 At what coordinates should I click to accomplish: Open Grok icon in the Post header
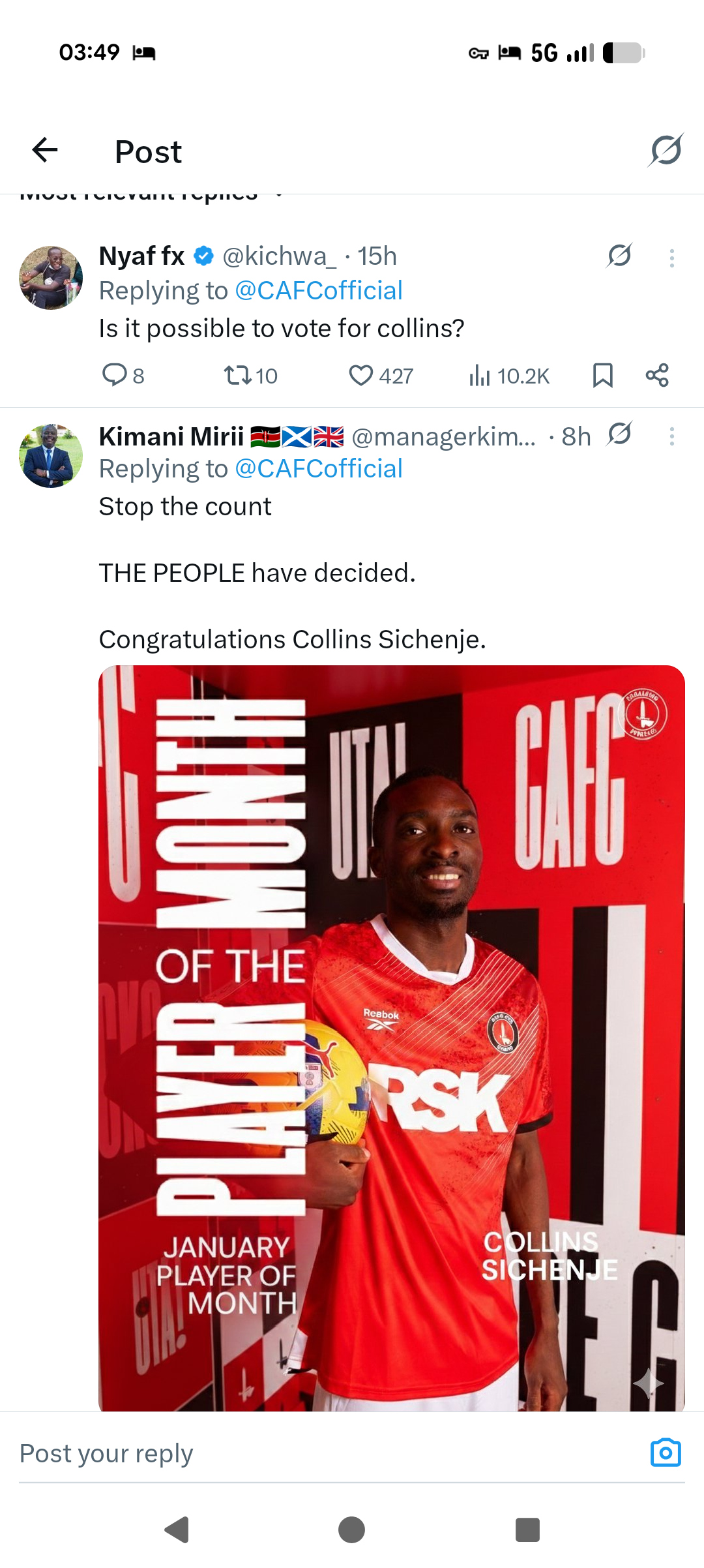[x=666, y=151]
